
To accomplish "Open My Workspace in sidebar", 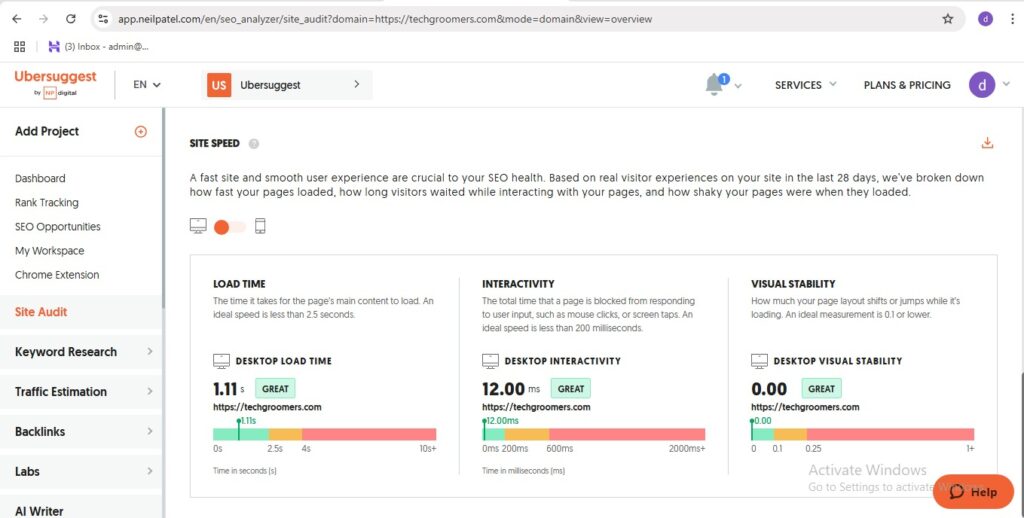I will (x=50, y=251).
